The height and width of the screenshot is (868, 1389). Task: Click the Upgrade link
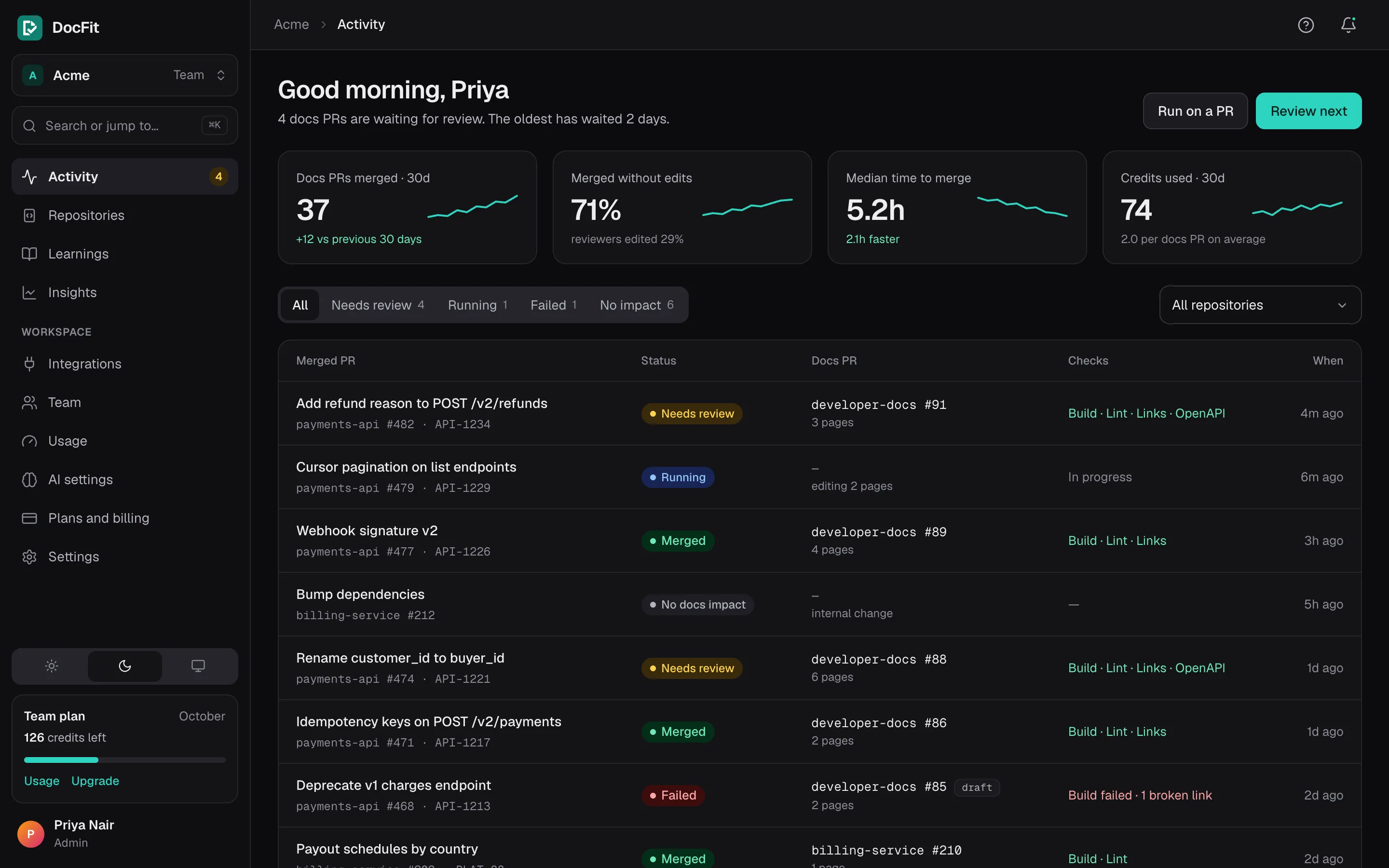point(95,781)
